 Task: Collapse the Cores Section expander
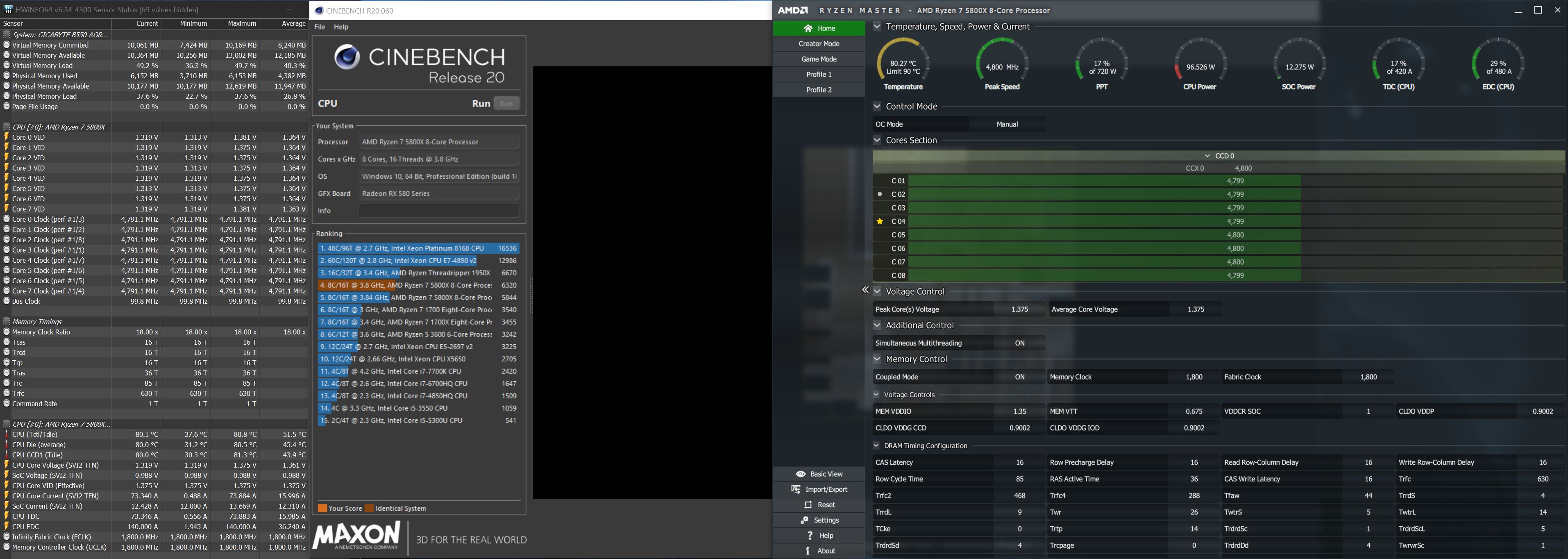877,140
